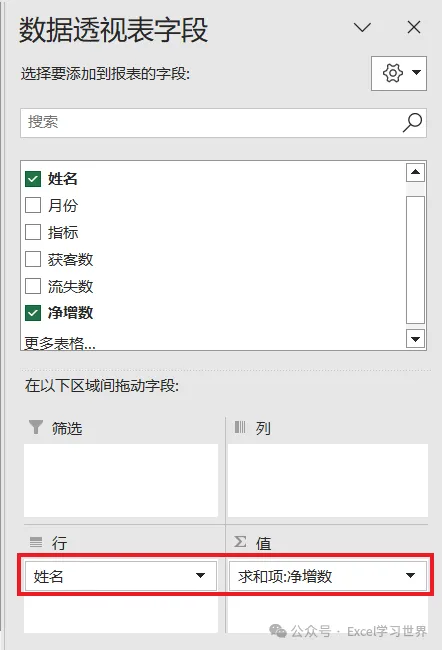Image resolution: width=442 pixels, height=650 pixels.
Task: Close the PivotTable fields pane
Action: [414, 27]
